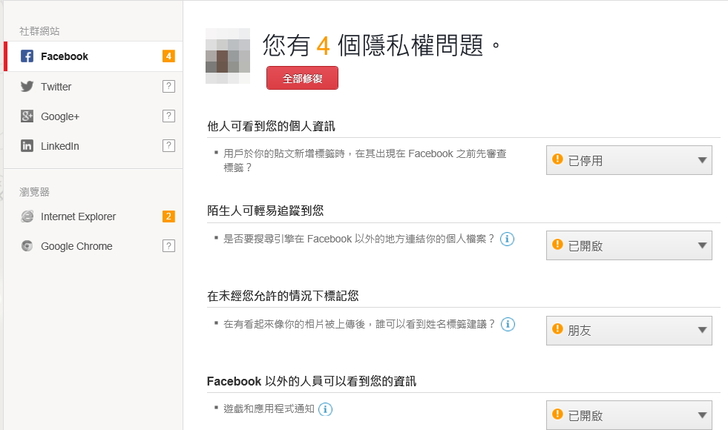Click the question mark badge next to Twitter

pos(169,87)
